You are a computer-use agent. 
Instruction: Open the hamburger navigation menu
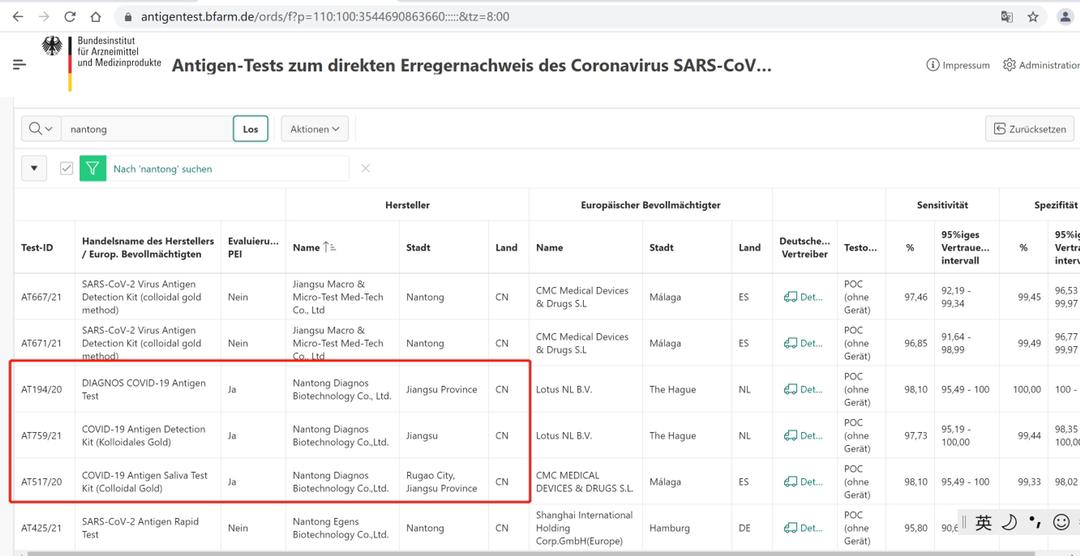19,64
